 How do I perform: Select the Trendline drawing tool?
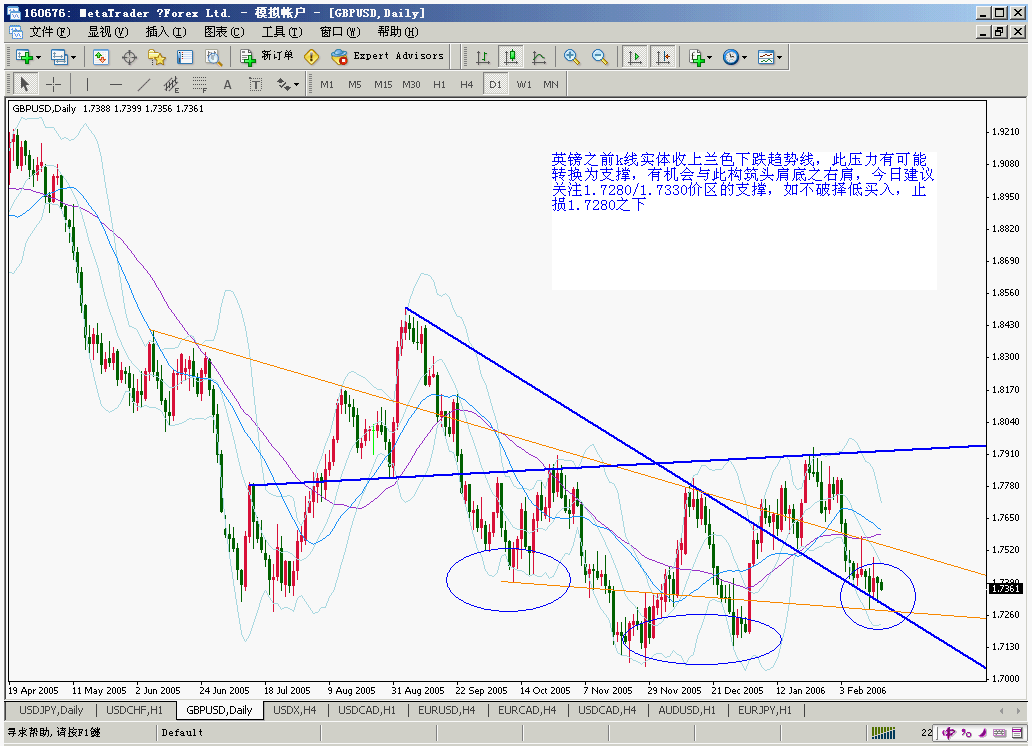point(143,84)
